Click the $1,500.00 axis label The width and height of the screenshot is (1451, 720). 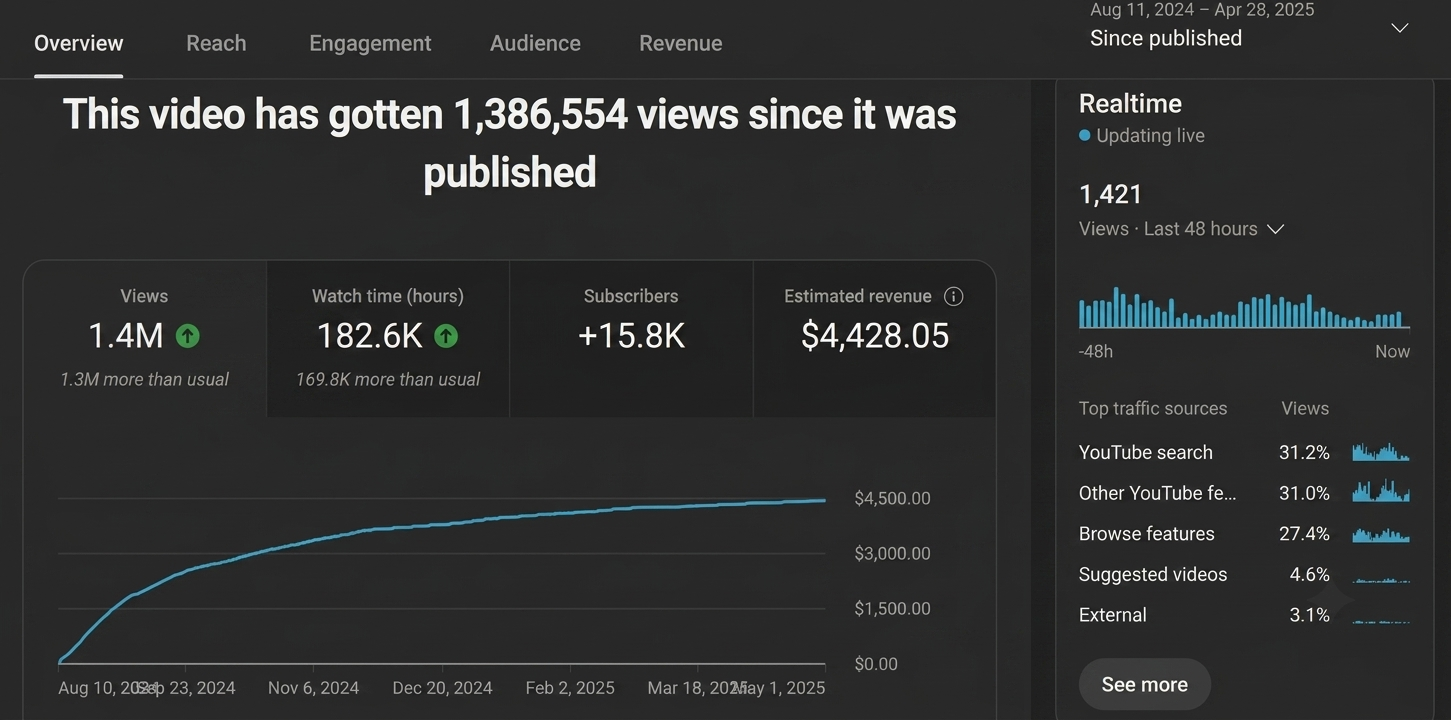pos(892,608)
